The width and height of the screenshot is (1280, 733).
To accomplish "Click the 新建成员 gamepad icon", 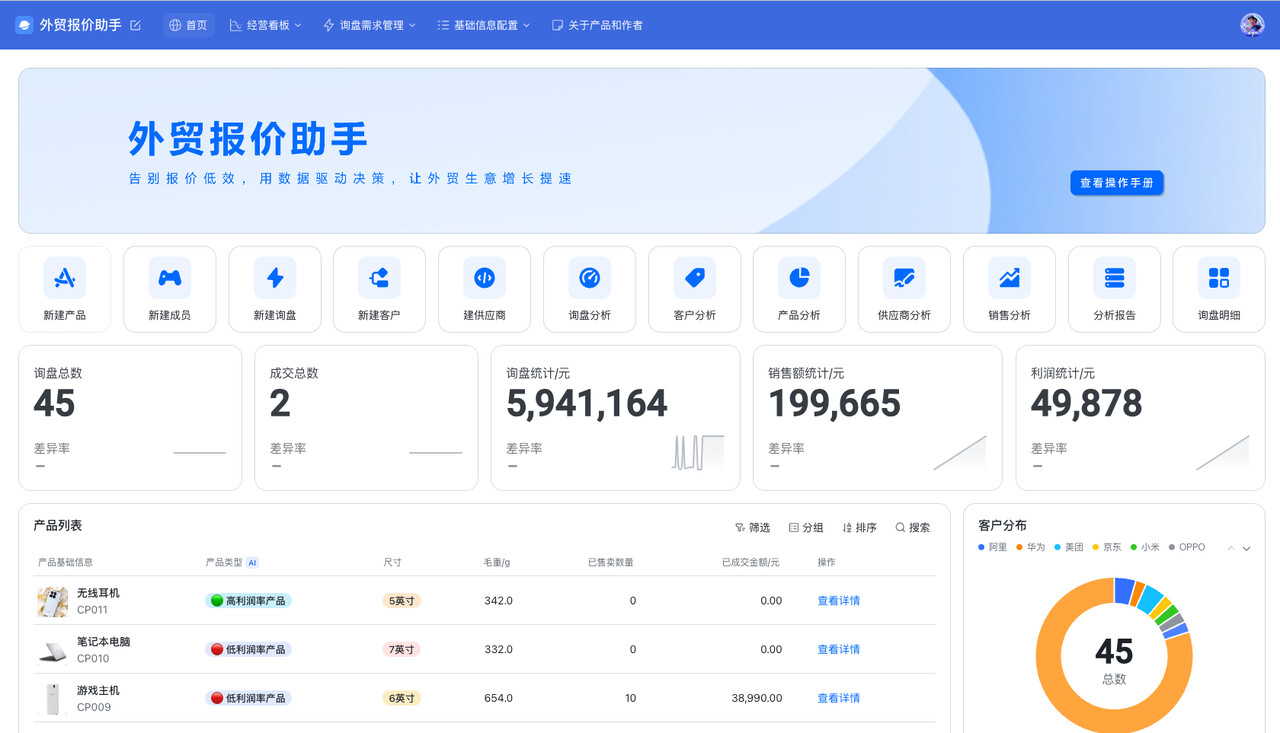I will pyautogui.click(x=170, y=278).
